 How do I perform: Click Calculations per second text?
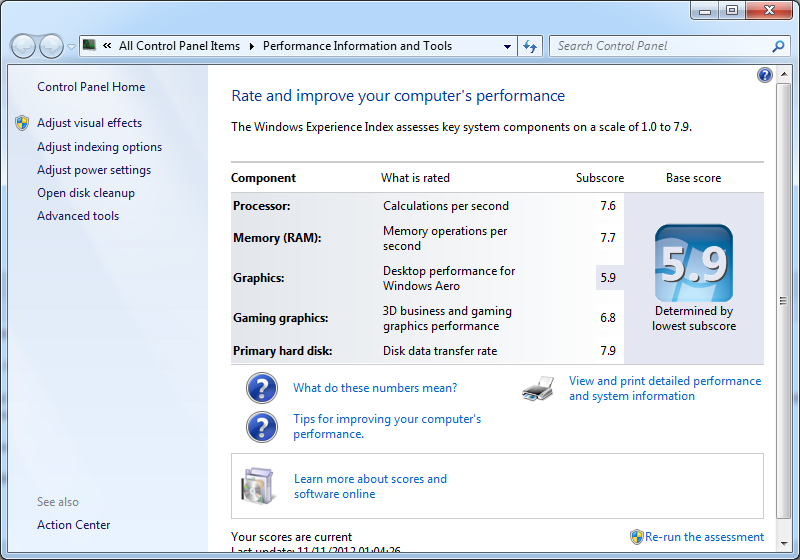[x=446, y=206]
